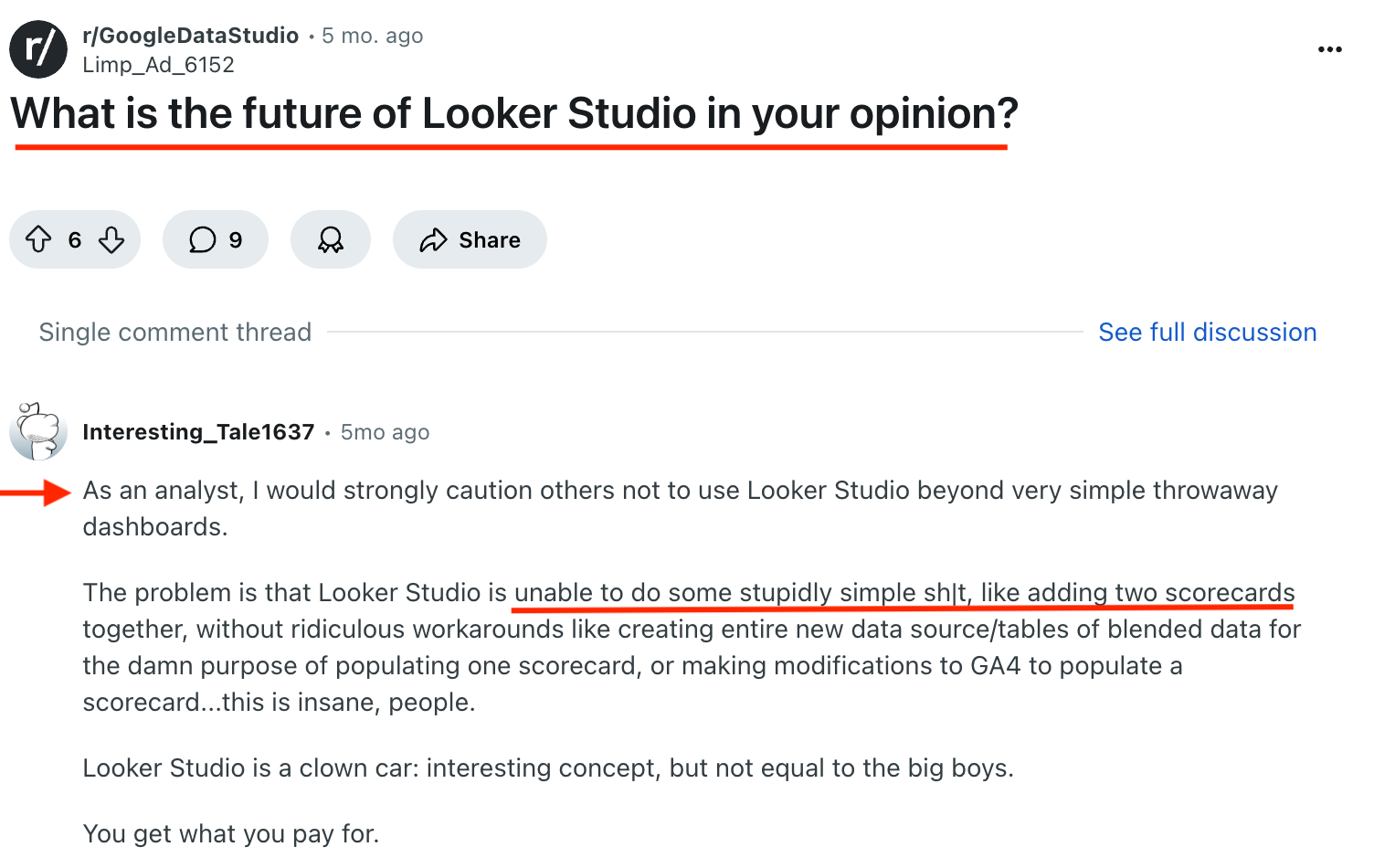The image size is (1374, 868).
Task: Select the Reddit r/ logo in the header
Action: pyautogui.click(x=38, y=49)
